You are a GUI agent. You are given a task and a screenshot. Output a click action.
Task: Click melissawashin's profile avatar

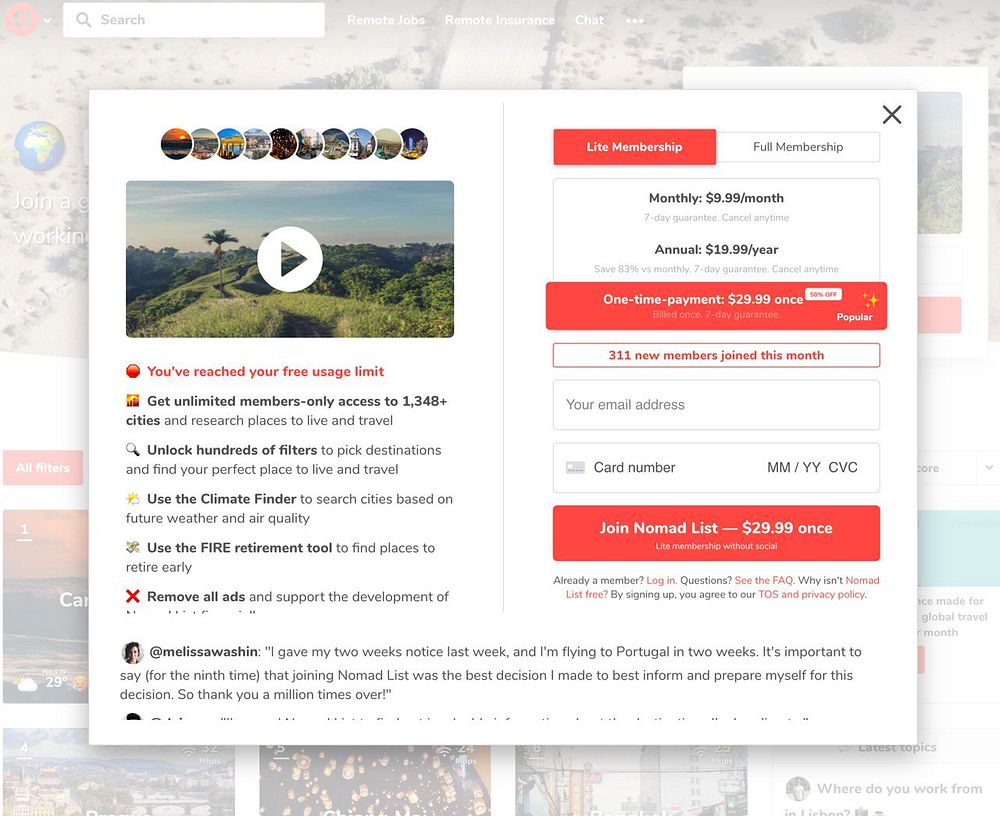(x=133, y=653)
